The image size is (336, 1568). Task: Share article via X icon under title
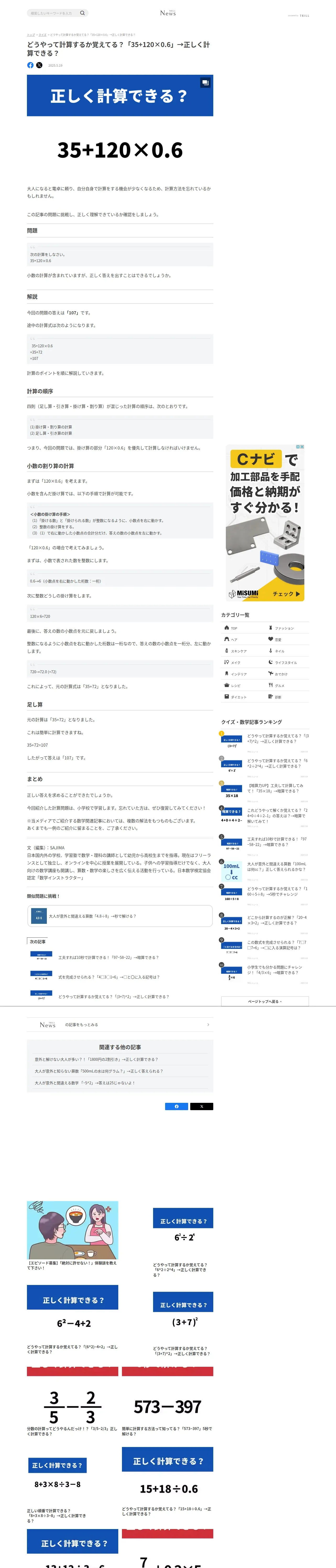pos(39,65)
